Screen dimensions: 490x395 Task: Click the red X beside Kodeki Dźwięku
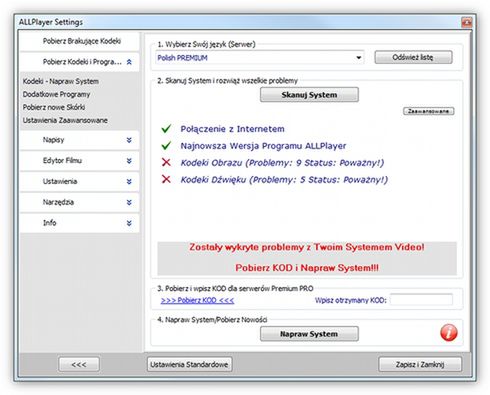coord(166,180)
